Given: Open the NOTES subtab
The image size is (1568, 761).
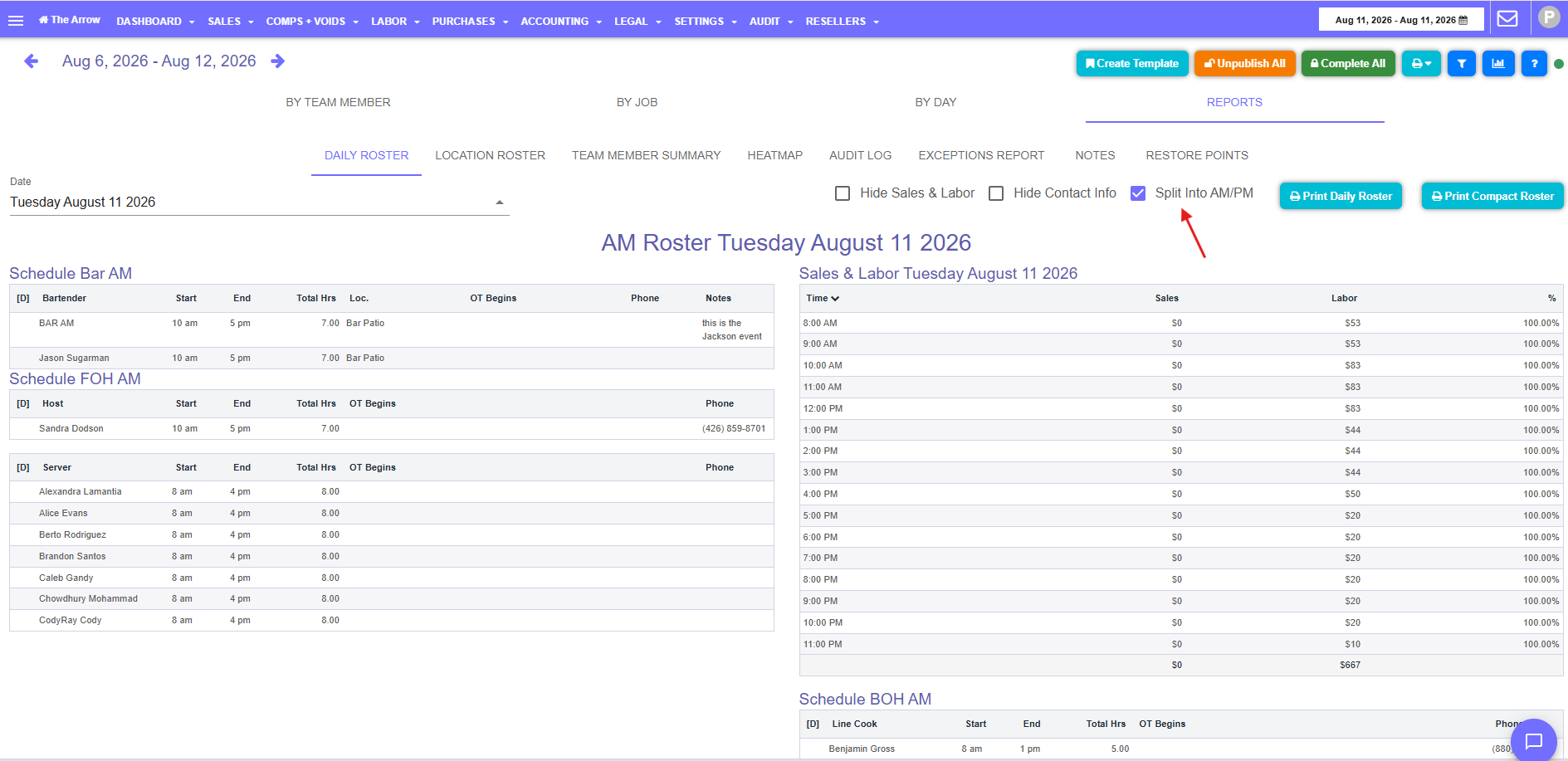Looking at the screenshot, I should click(x=1095, y=156).
